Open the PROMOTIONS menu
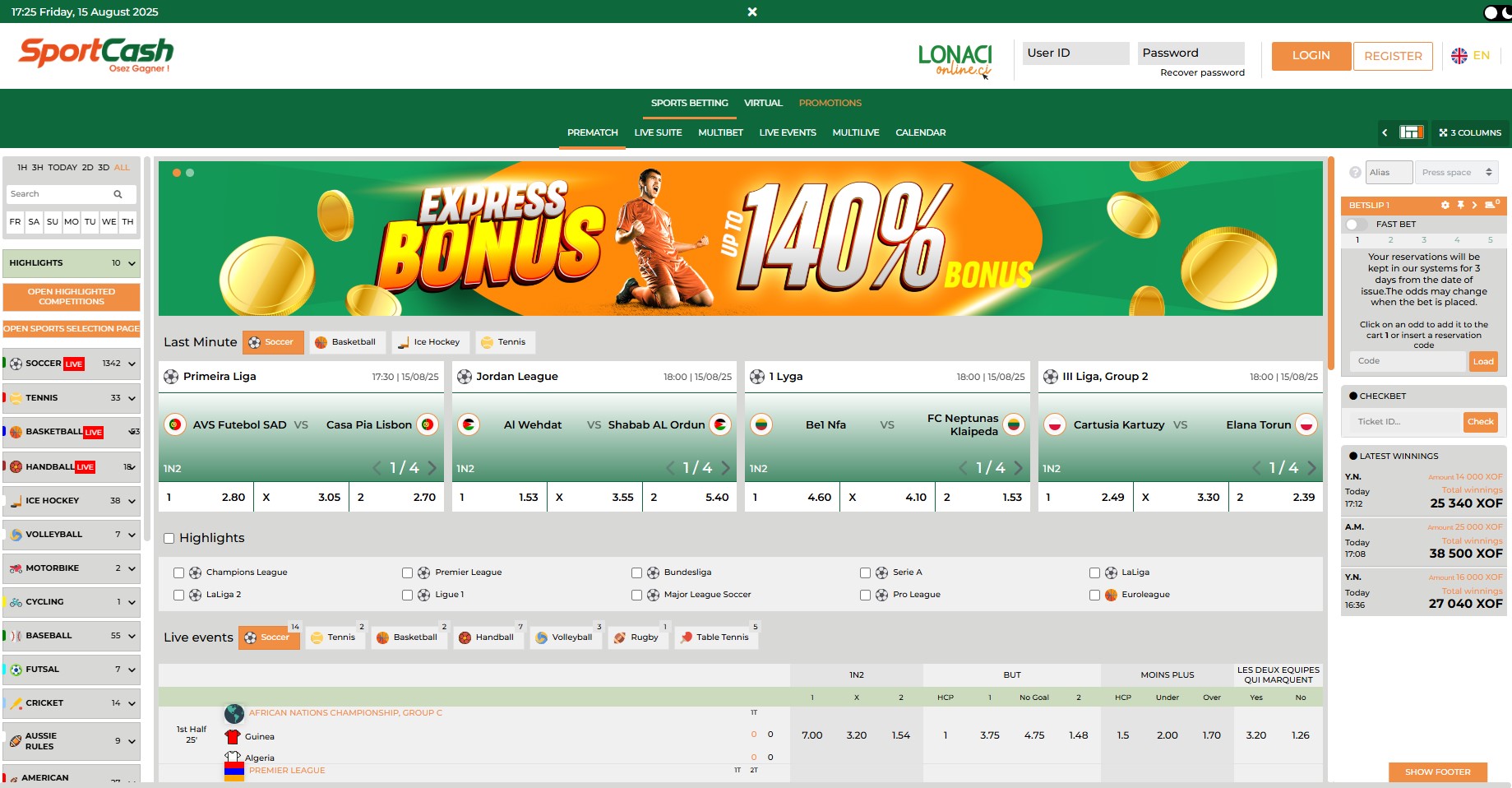This screenshot has height=788, width=1512. click(830, 103)
